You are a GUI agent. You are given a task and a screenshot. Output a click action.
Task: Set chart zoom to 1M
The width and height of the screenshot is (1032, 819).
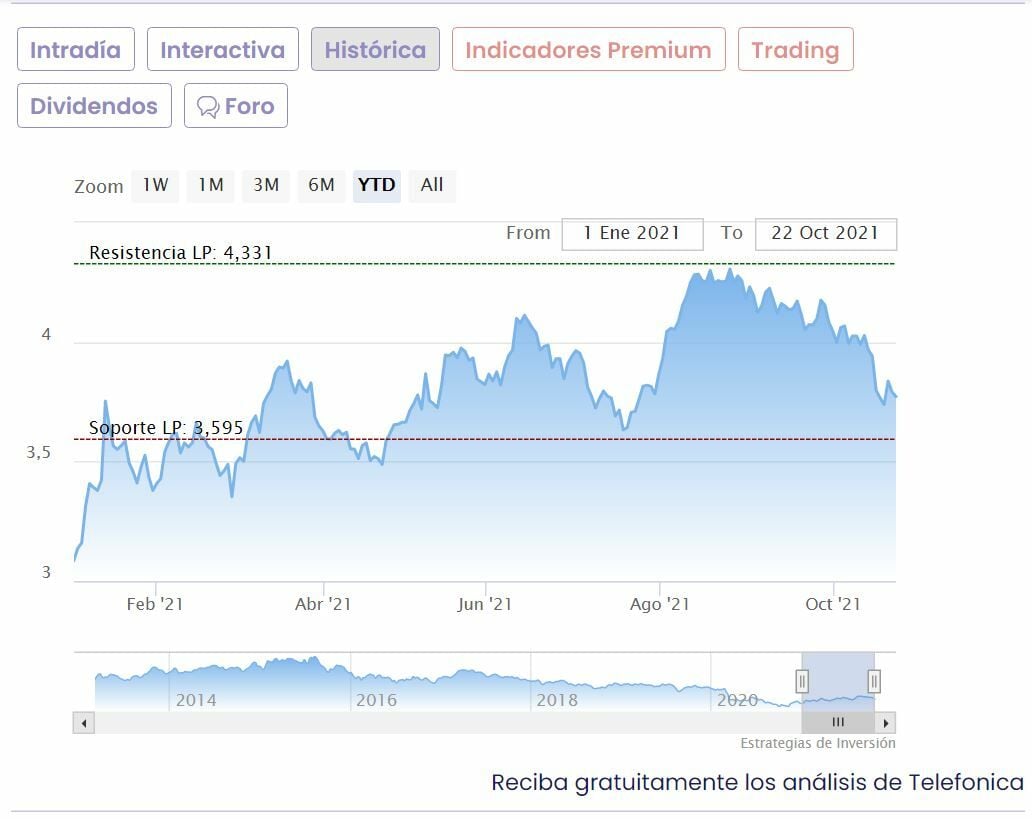pos(210,185)
